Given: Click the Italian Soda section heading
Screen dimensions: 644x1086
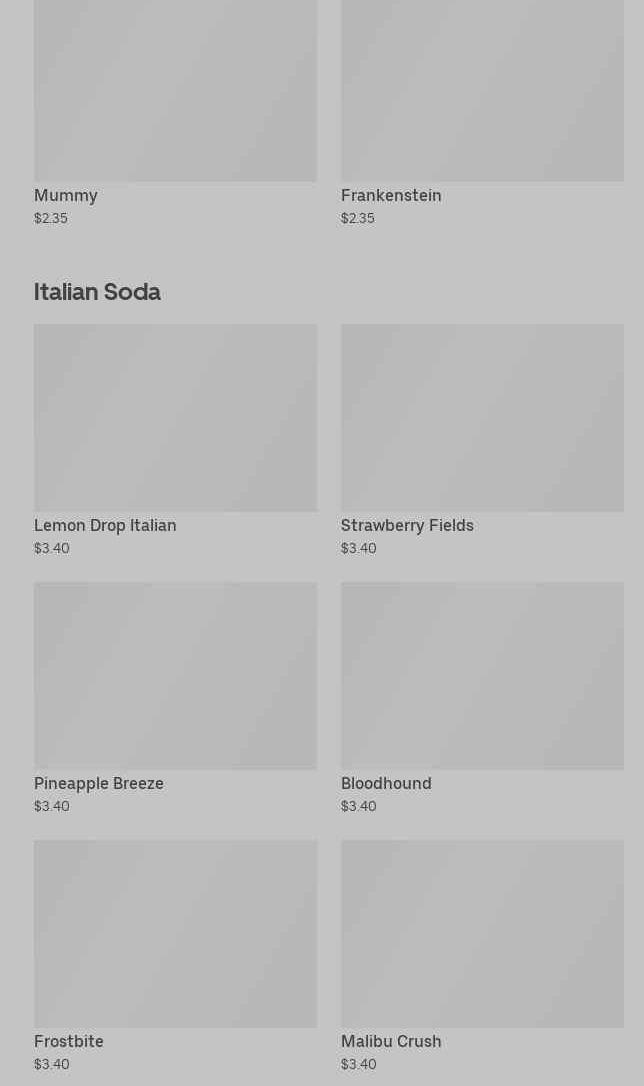Looking at the screenshot, I should 97,292.
